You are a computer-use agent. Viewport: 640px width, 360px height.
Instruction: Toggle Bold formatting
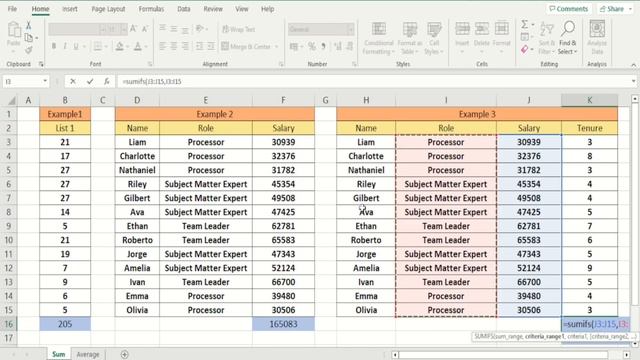pyautogui.click(x=53, y=47)
